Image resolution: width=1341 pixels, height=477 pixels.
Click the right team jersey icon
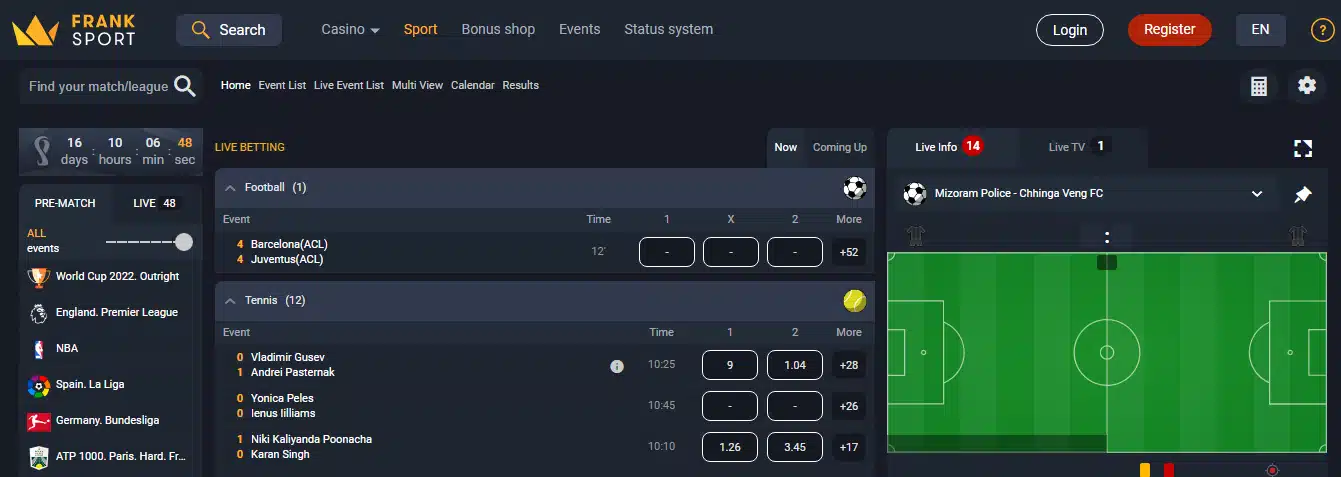point(1298,236)
